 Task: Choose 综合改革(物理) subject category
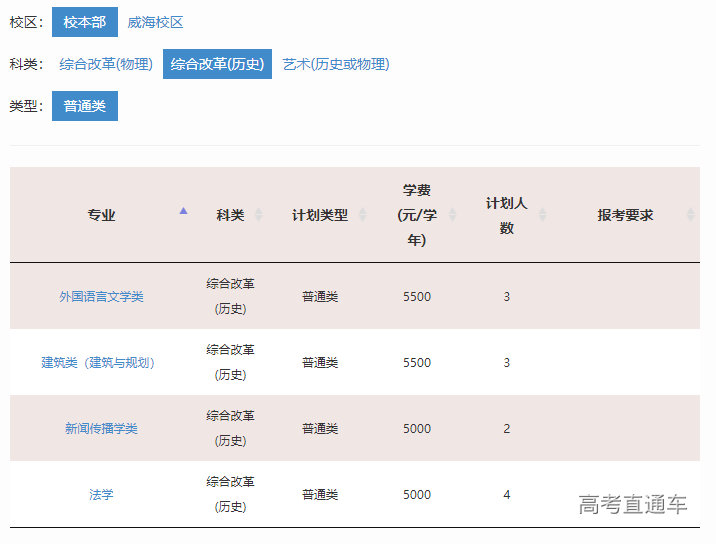[x=106, y=64]
